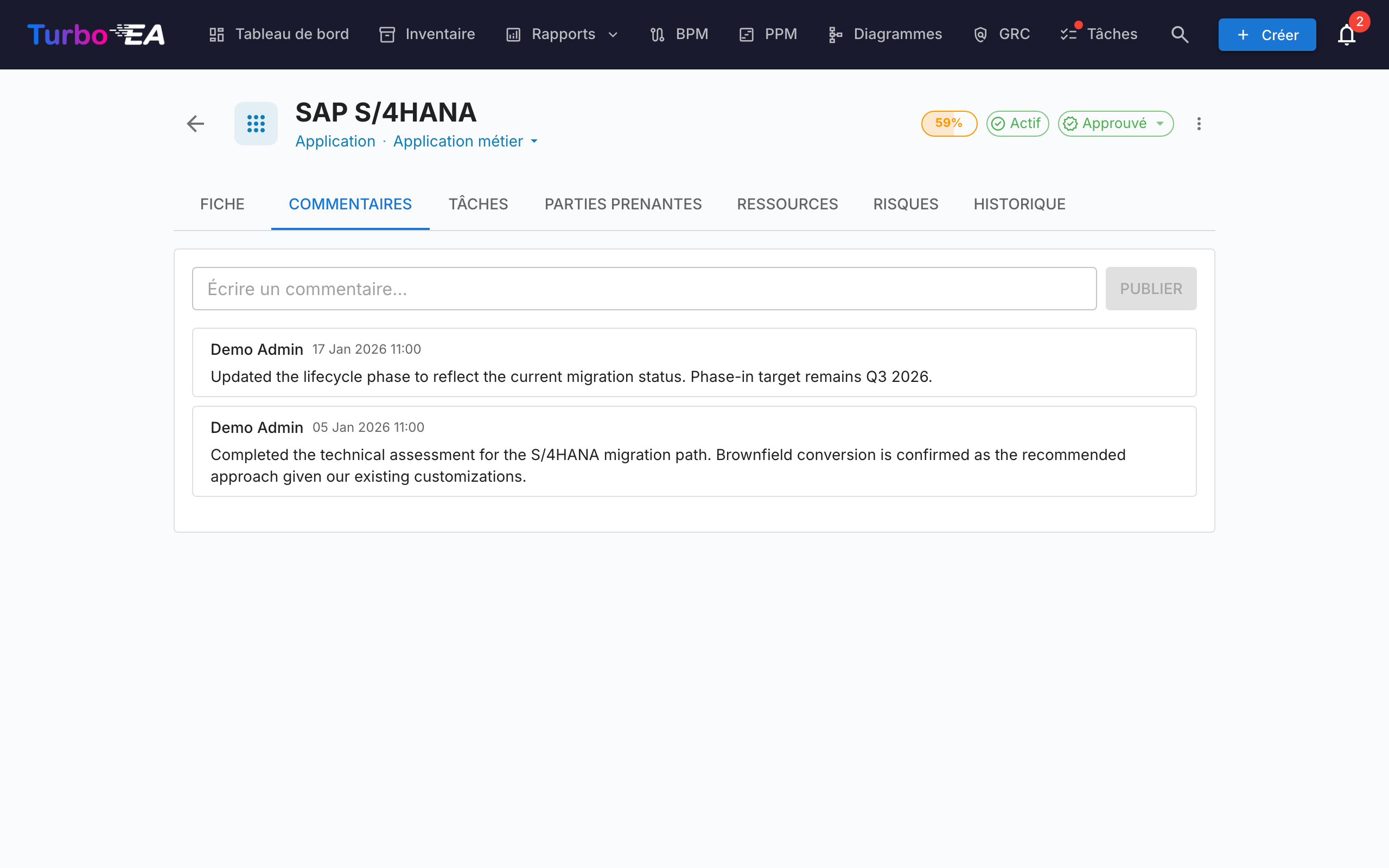Switch to the FICHE tab

coord(222,205)
